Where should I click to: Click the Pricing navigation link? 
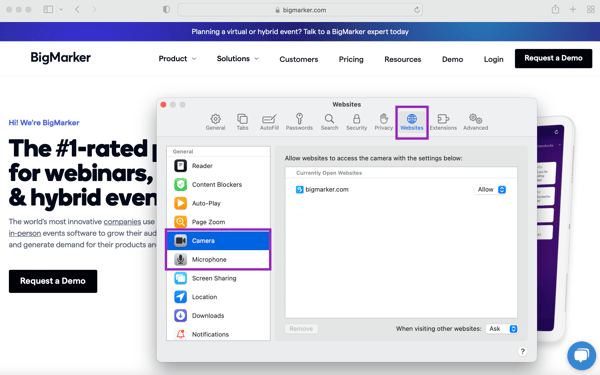[x=351, y=59]
